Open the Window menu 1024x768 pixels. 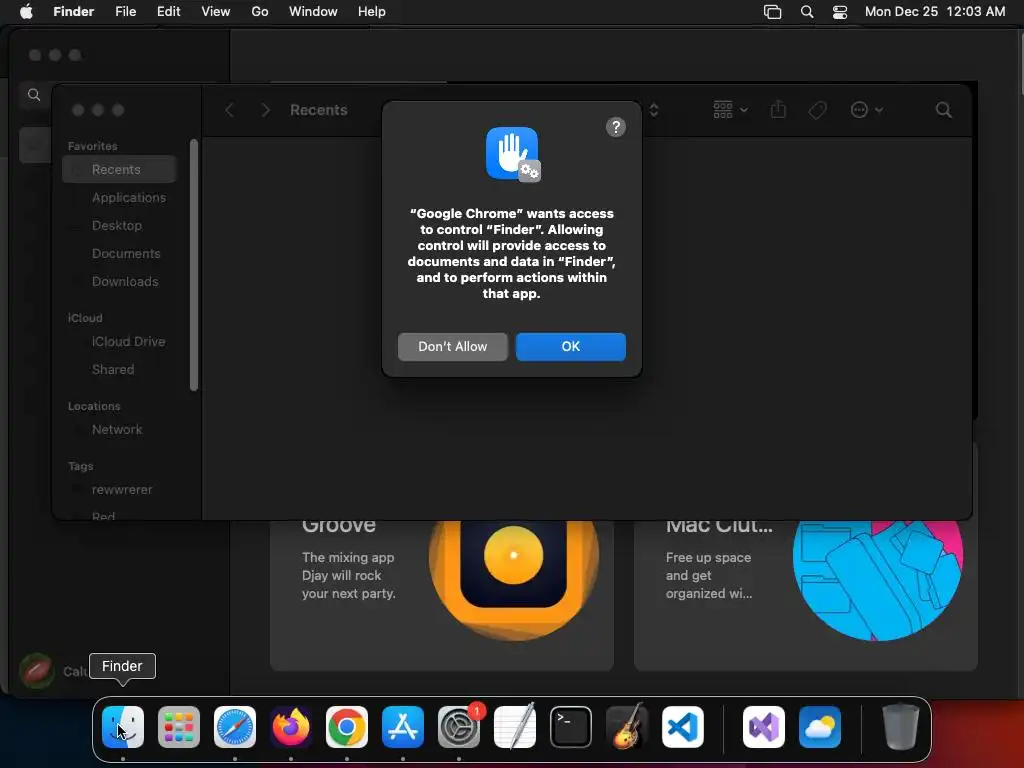pos(313,12)
